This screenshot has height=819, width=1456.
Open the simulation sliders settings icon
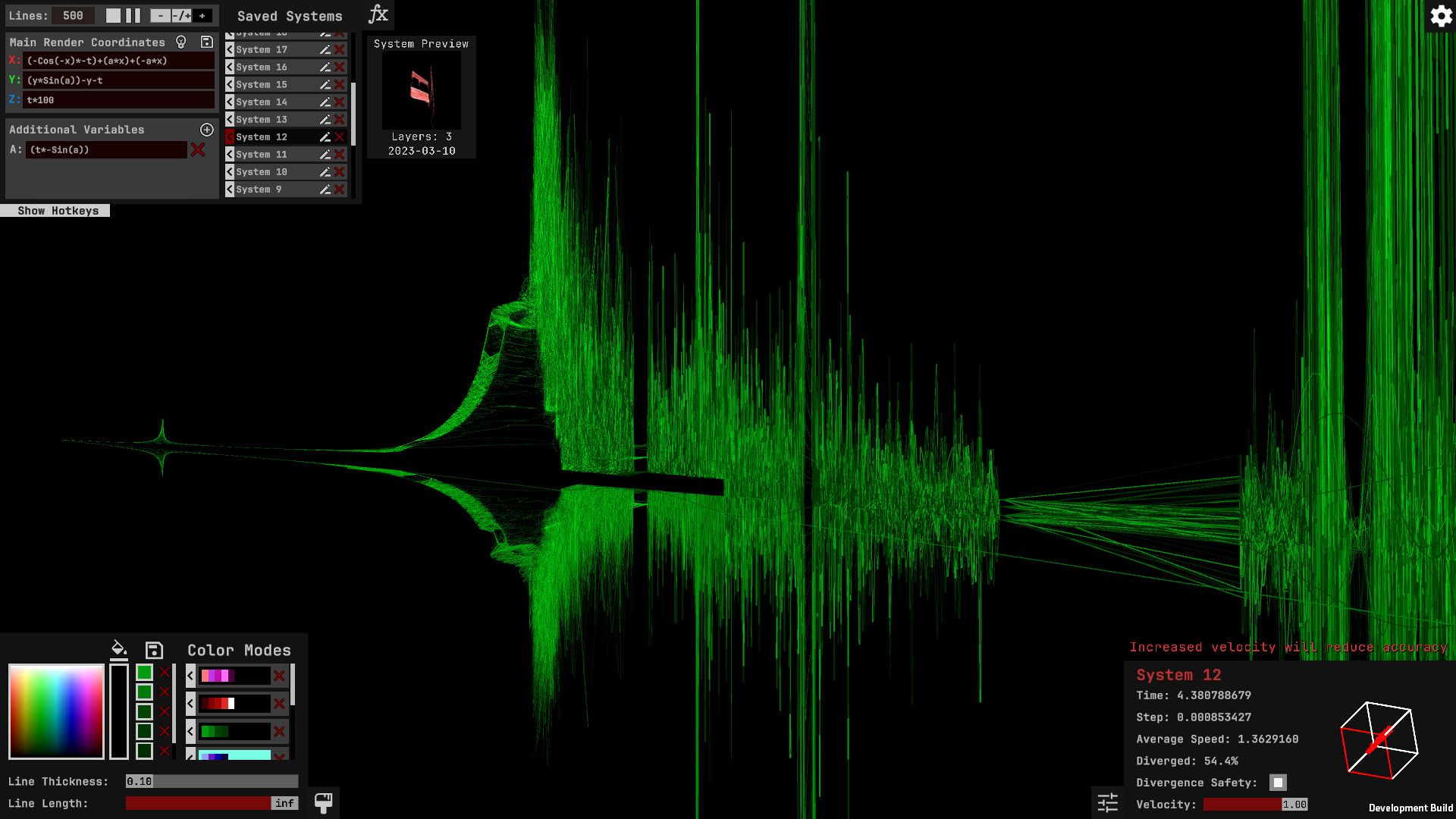pyautogui.click(x=1108, y=802)
